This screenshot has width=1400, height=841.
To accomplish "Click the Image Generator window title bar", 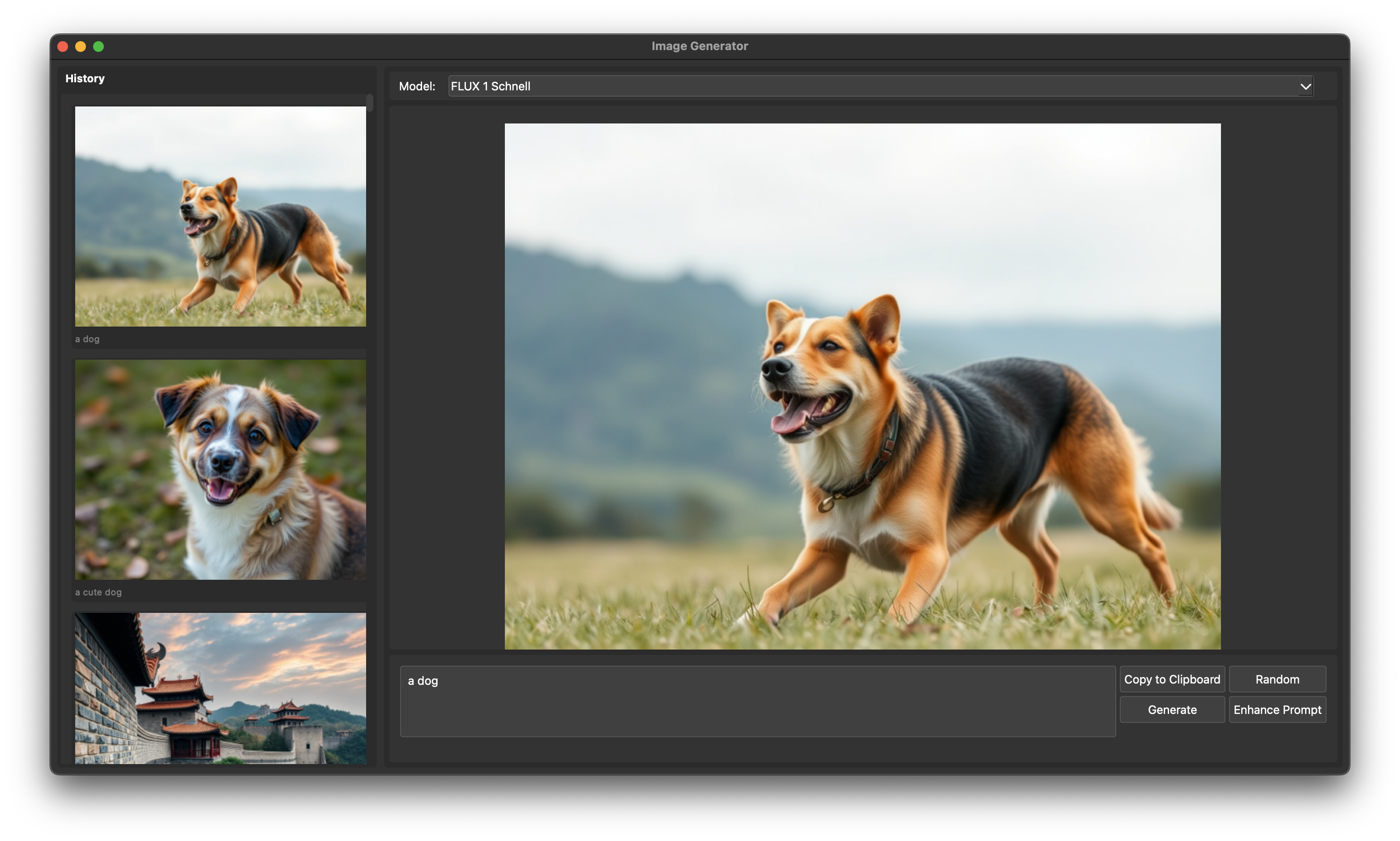I will click(x=699, y=47).
